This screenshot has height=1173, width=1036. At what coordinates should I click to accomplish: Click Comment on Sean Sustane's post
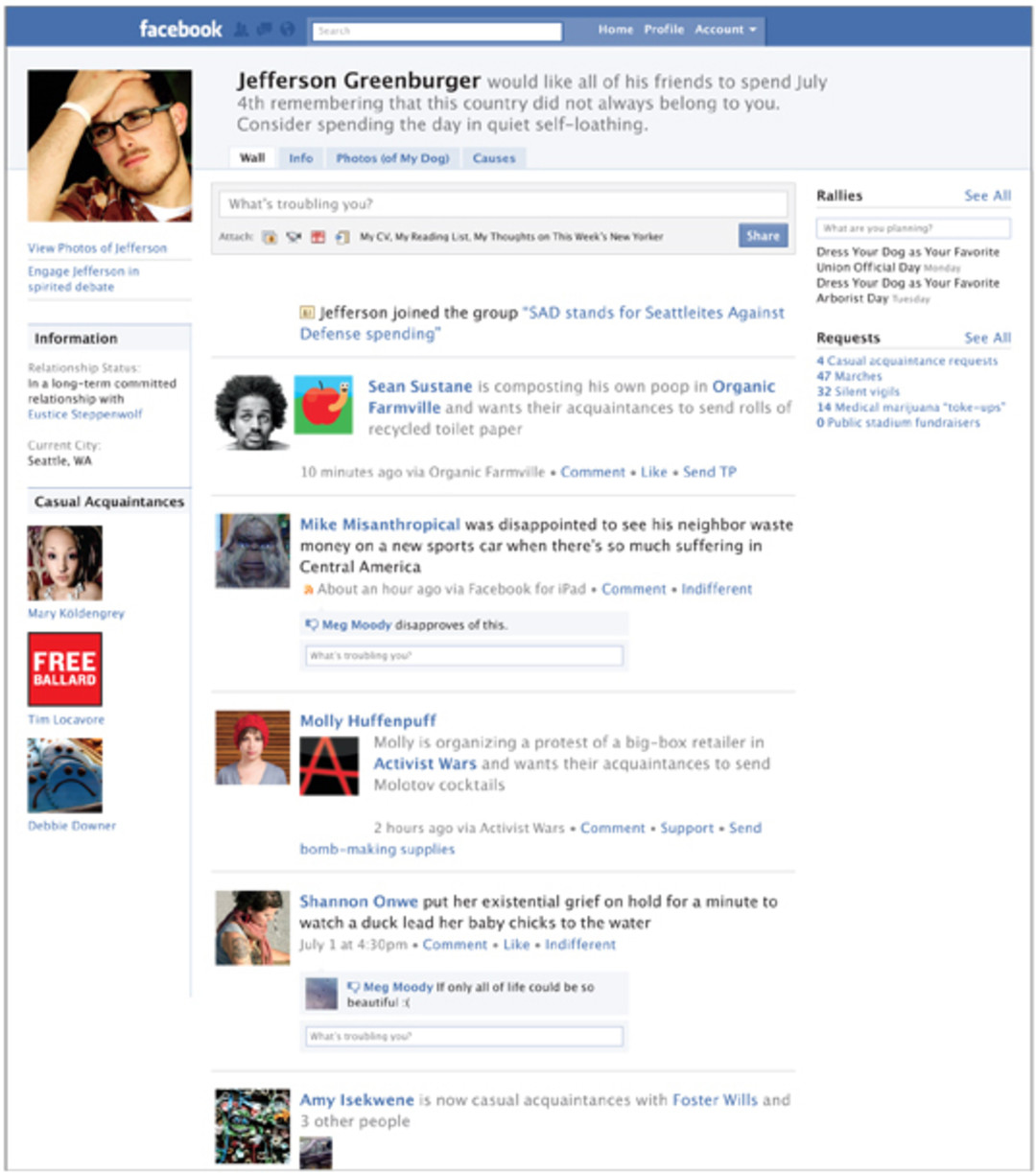pos(593,472)
